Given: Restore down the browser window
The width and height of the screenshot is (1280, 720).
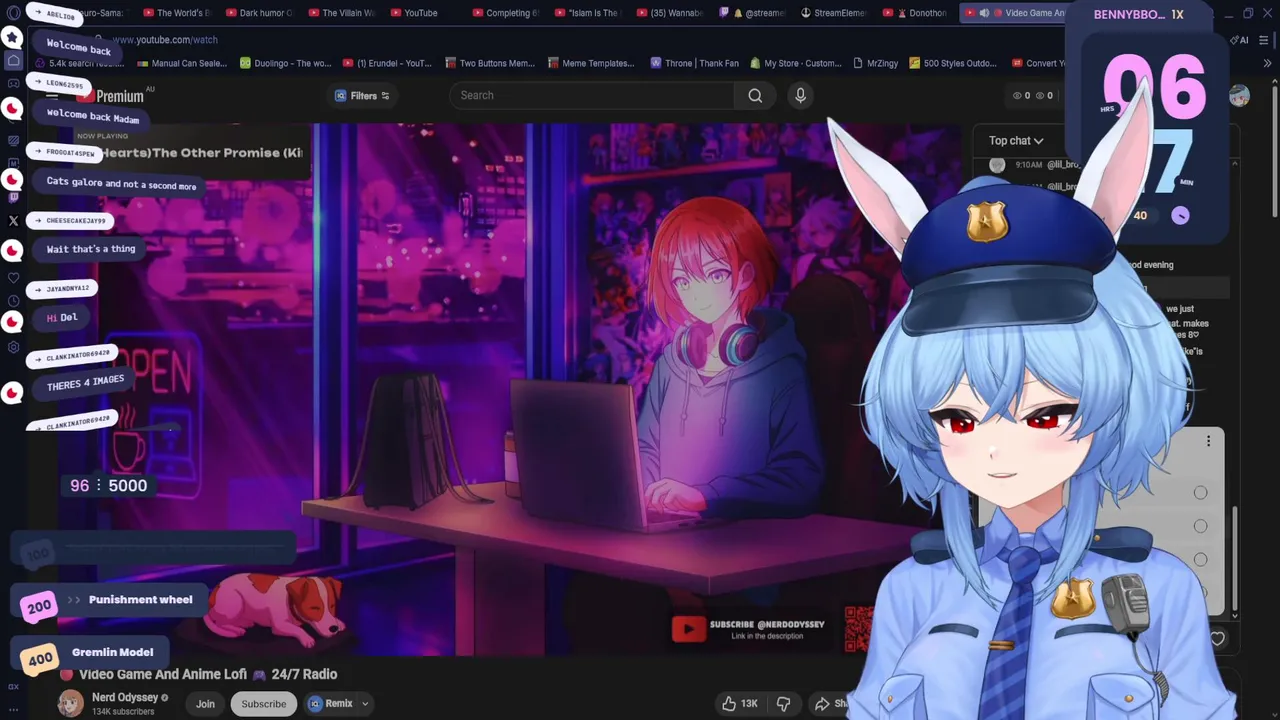Looking at the screenshot, I should coord(1248,13).
